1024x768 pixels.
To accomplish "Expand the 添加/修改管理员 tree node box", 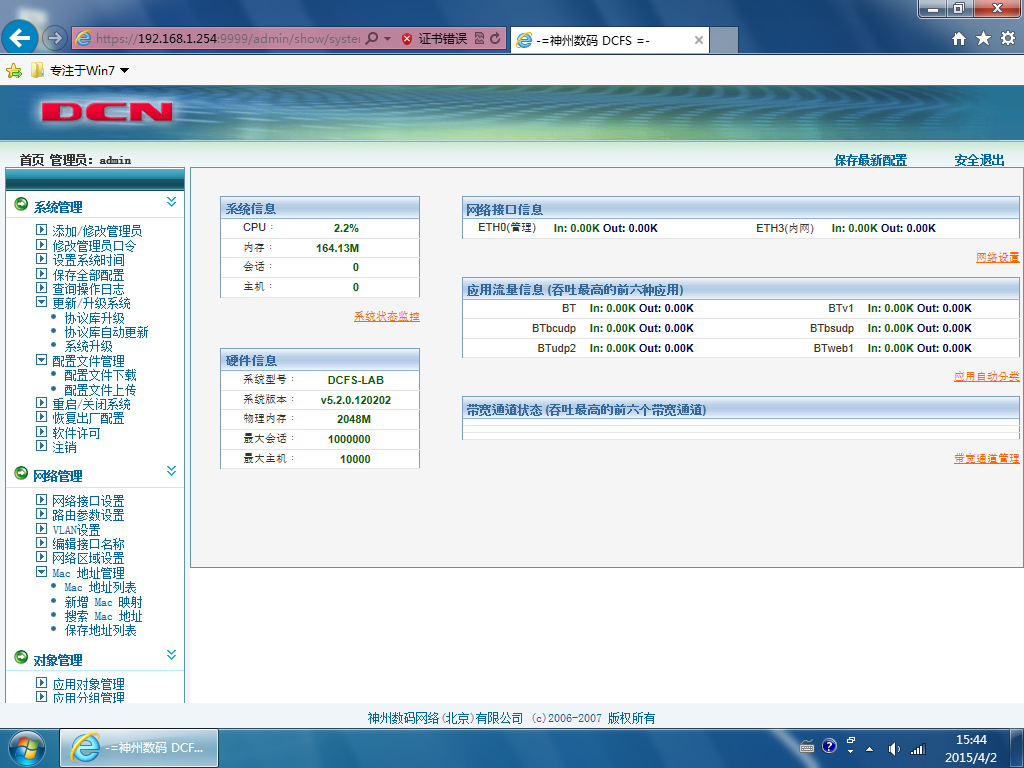I will tap(41, 230).
